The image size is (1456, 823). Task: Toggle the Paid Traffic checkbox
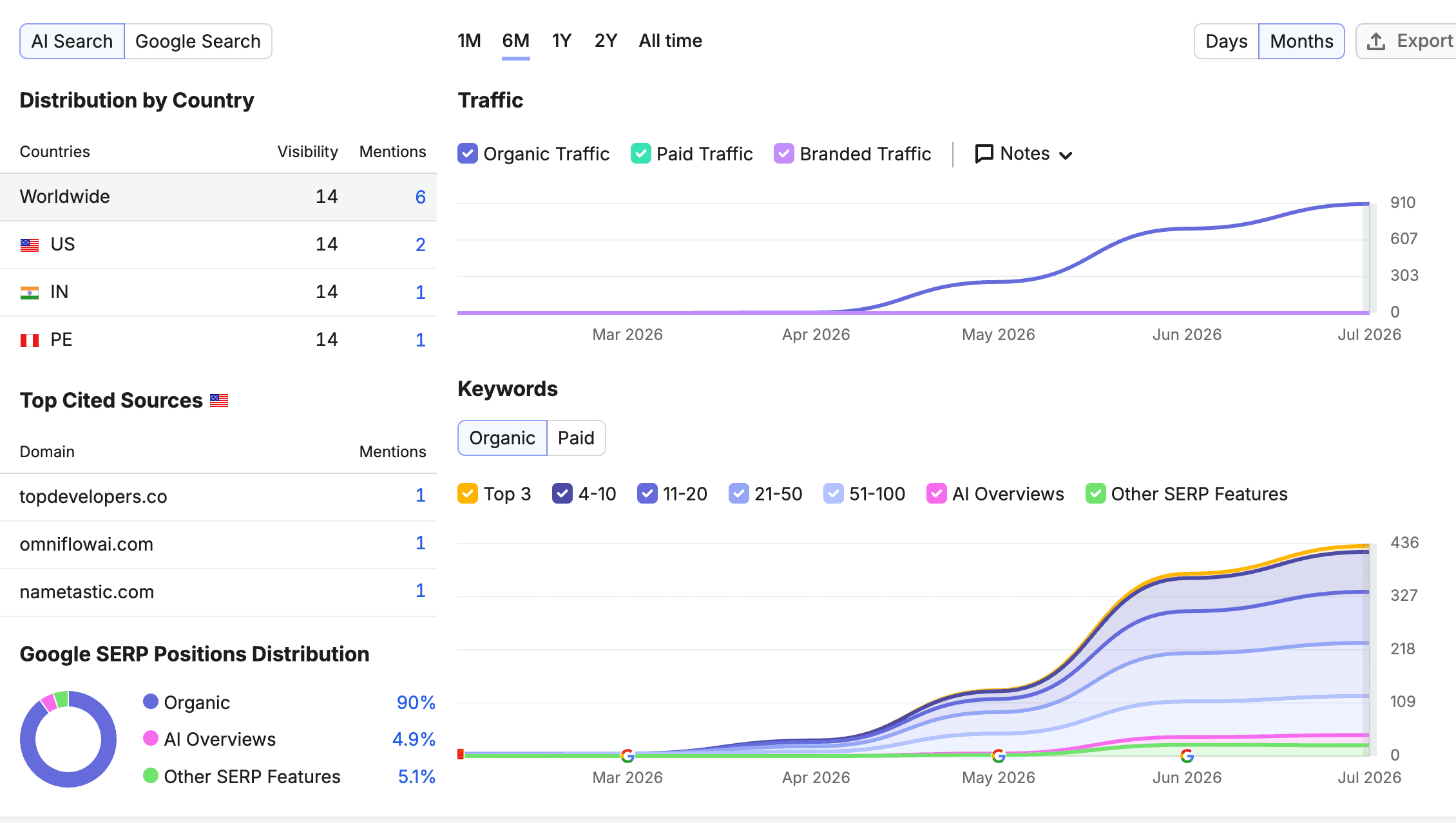point(641,153)
